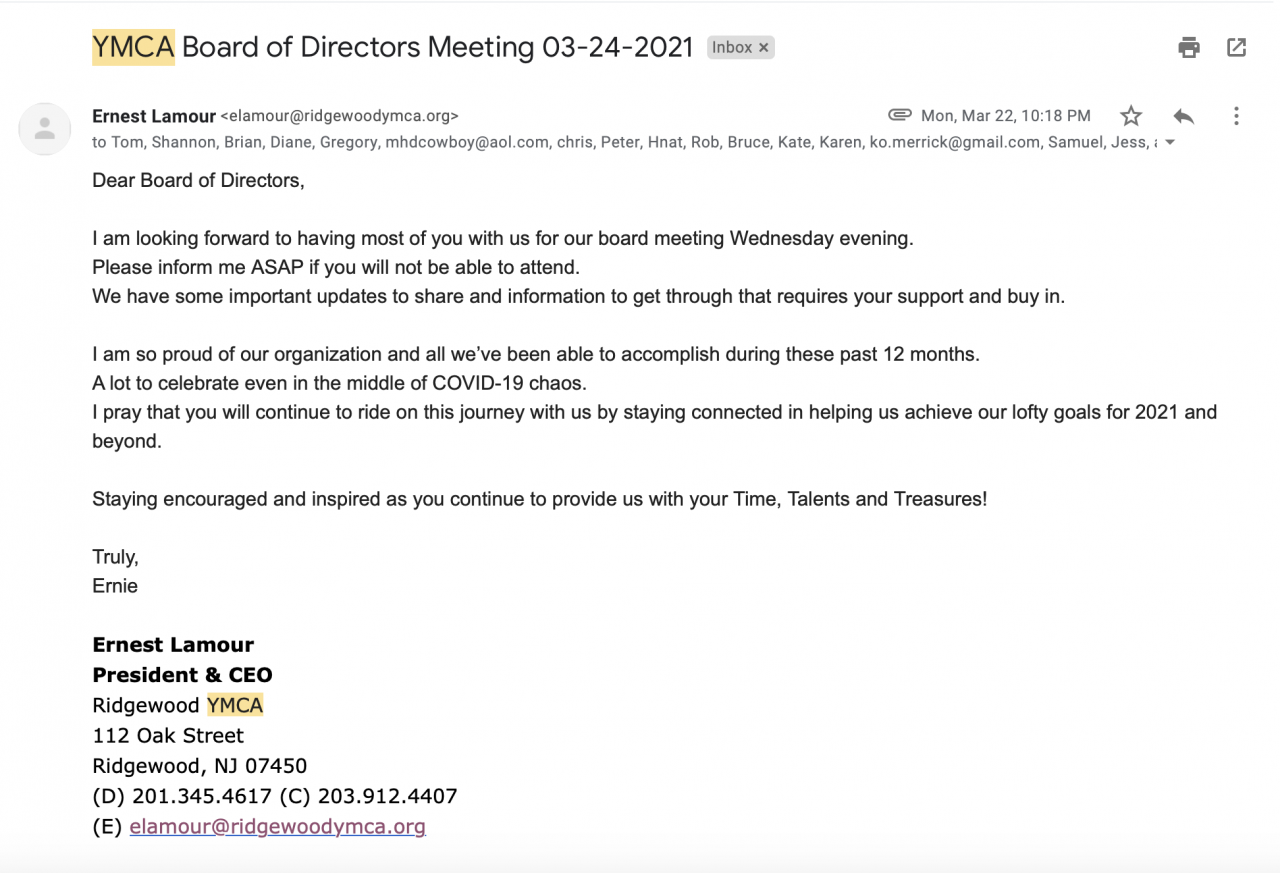Click the Mon, Mar 22 timestamp
This screenshot has height=873, width=1280.
click(x=1005, y=116)
